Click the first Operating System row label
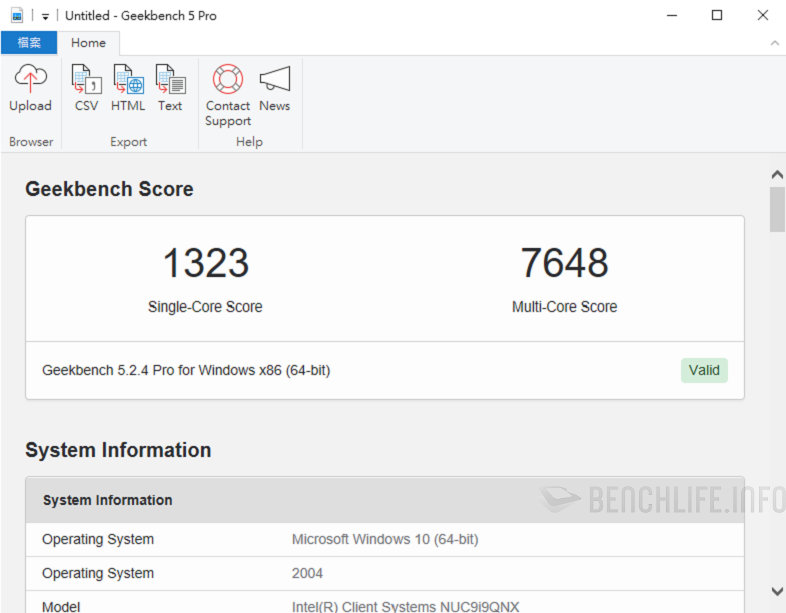Image resolution: width=786 pixels, height=613 pixels. (x=98, y=539)
